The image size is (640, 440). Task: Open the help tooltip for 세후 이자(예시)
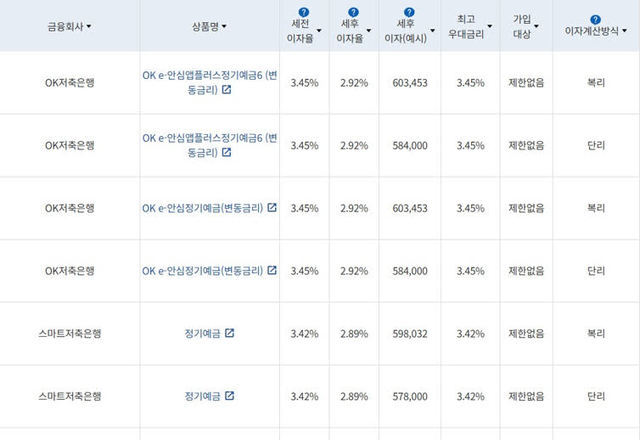[x=409, y=12]
